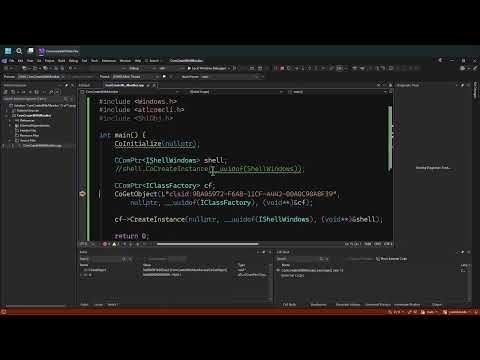This screenshot has width=480, height=360.
Task: Open Task View in the taskbar
Action: point(30,51)
